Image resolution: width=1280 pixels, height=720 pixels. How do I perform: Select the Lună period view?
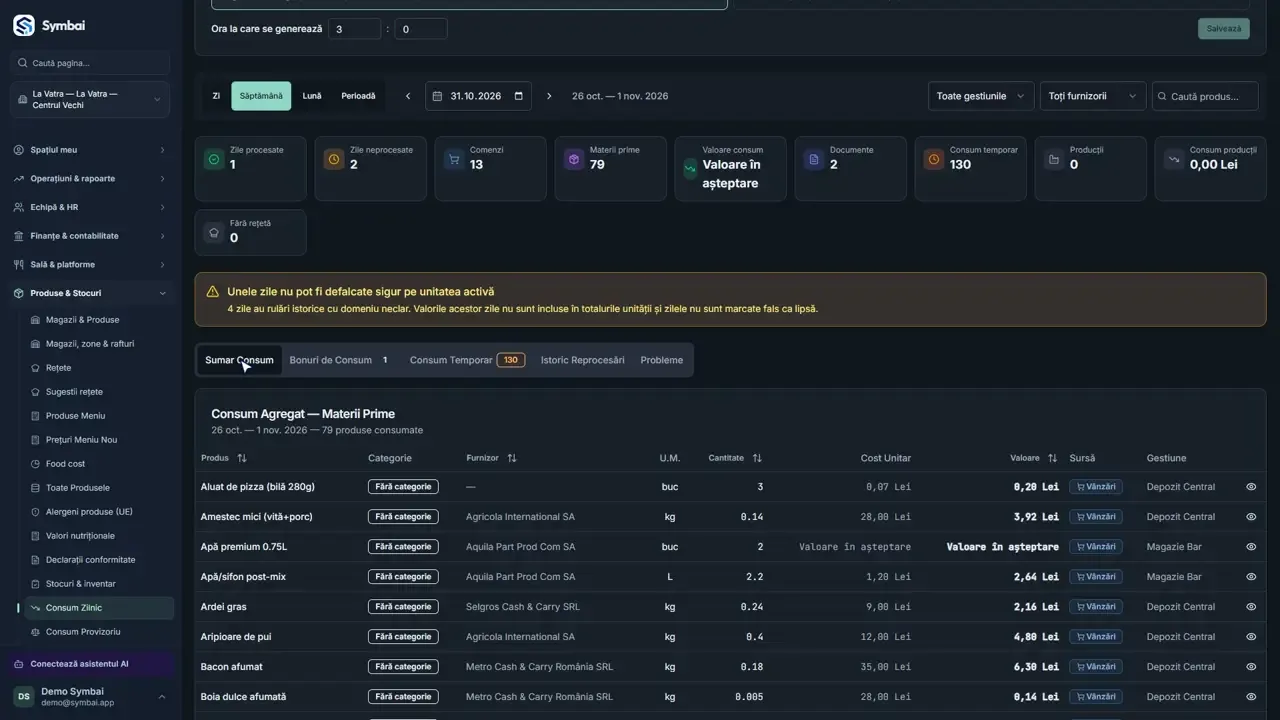pos(312,96)
